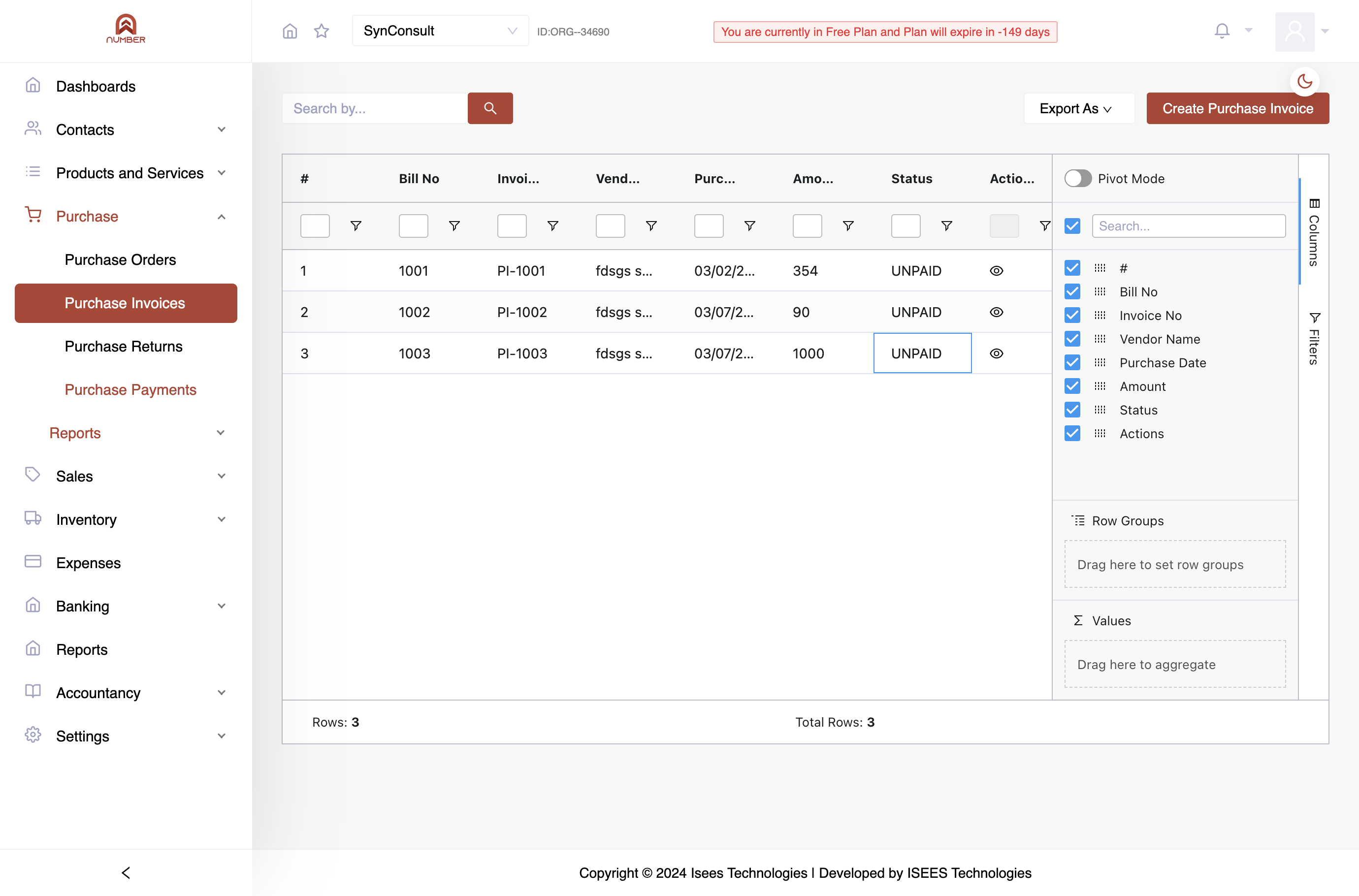Expand Products and Services menu
Viewport: 1359px width, 896px height.
[x=126, y=173]
